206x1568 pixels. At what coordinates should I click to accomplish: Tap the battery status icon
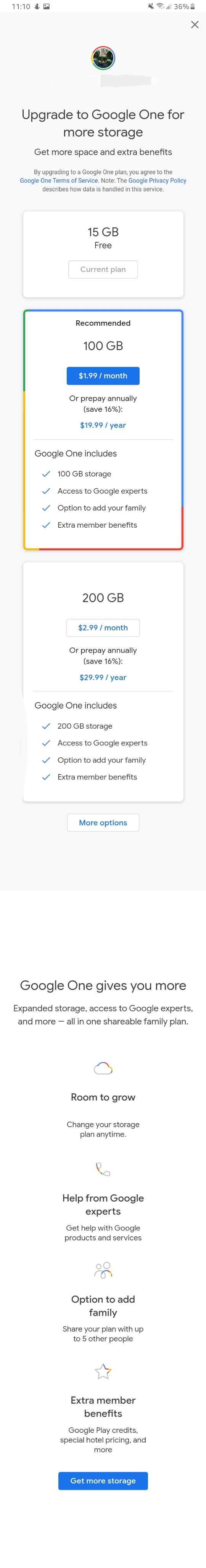coord(193,7)
